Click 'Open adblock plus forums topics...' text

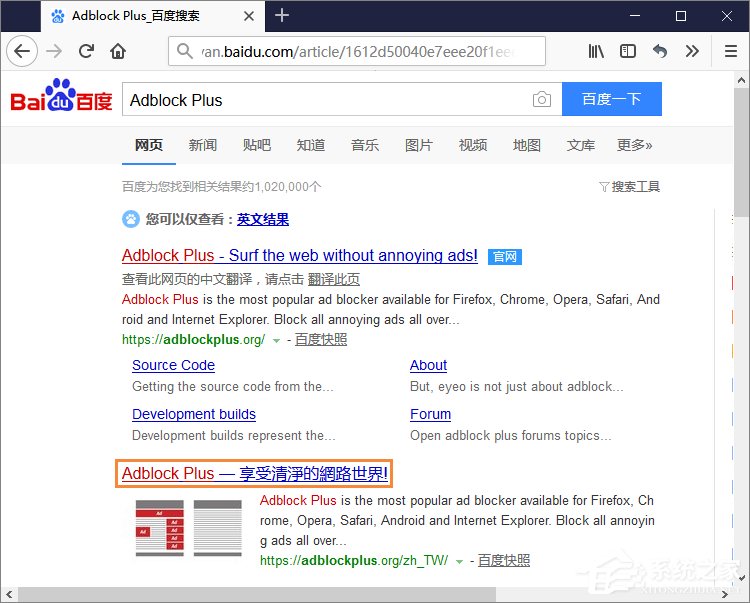click(510, 436)
